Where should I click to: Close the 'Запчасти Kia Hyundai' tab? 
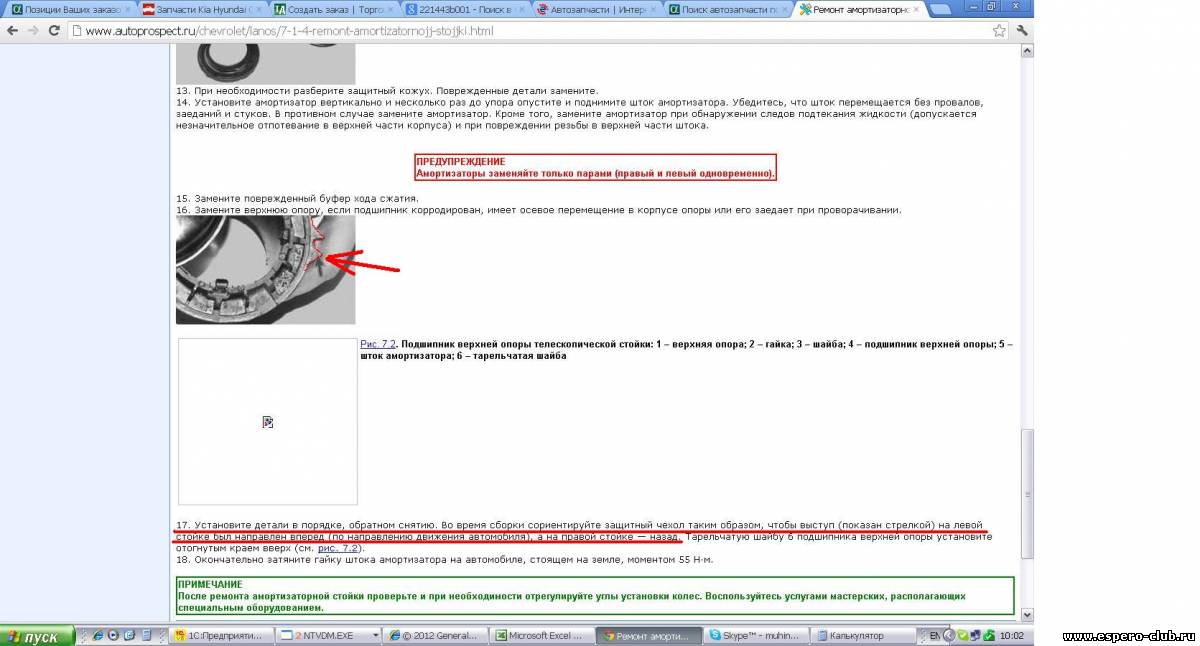point(258,9)
